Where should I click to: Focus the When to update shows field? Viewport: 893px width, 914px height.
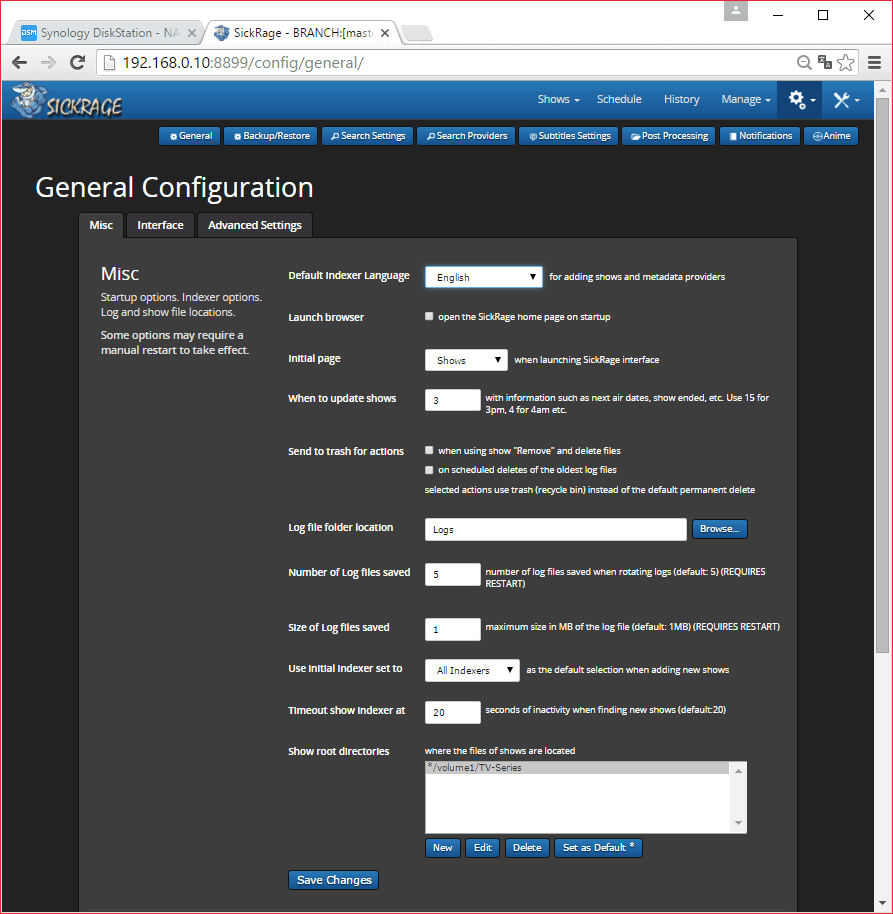[453, 400]
